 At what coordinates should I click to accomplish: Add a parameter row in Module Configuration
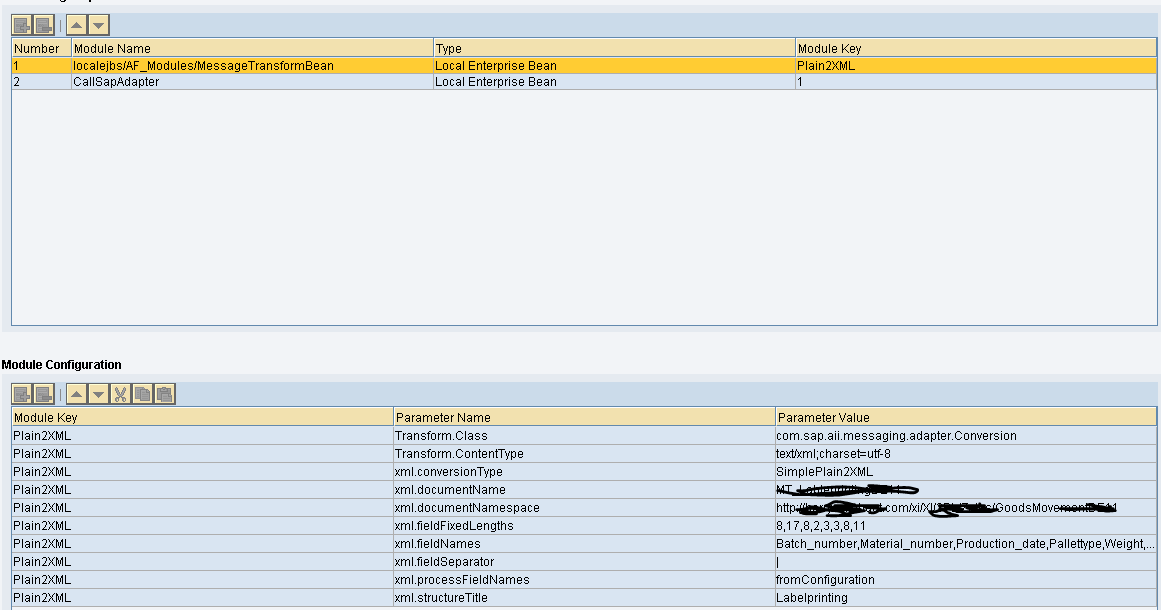coord(20,393)
